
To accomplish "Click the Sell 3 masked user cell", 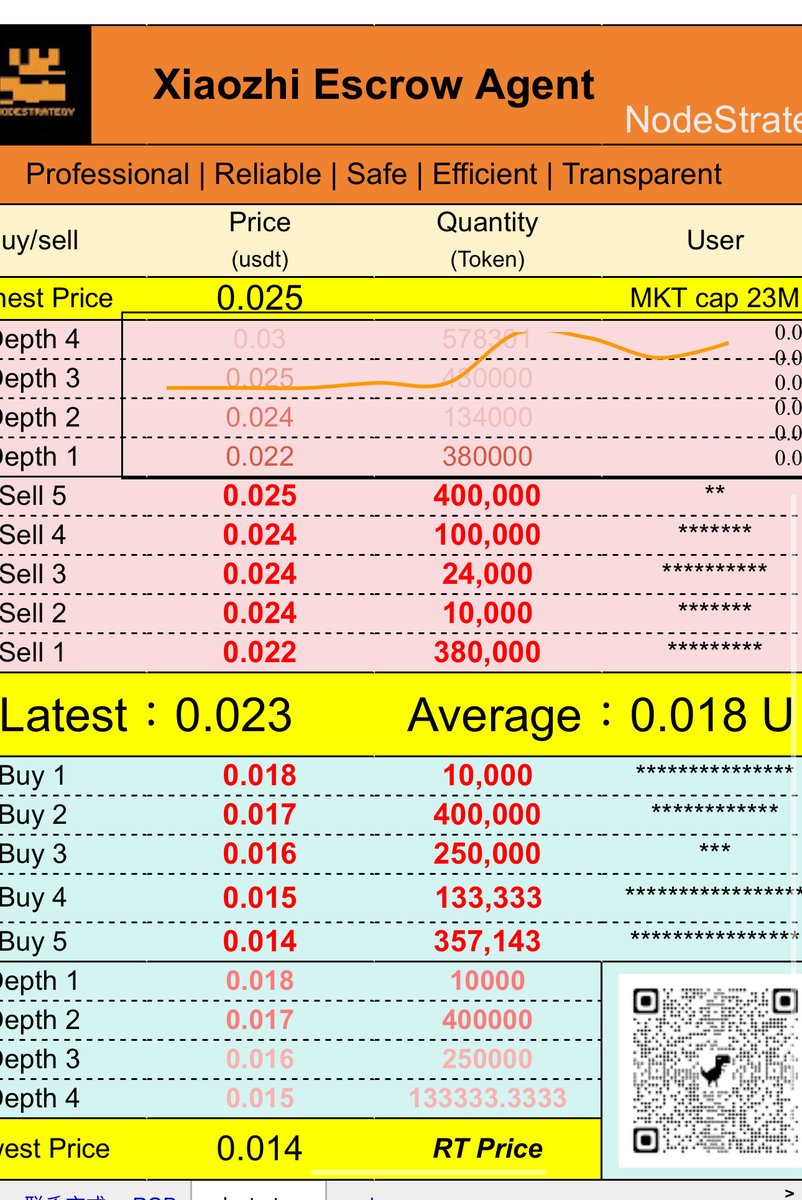I will (x=714, y=571).
